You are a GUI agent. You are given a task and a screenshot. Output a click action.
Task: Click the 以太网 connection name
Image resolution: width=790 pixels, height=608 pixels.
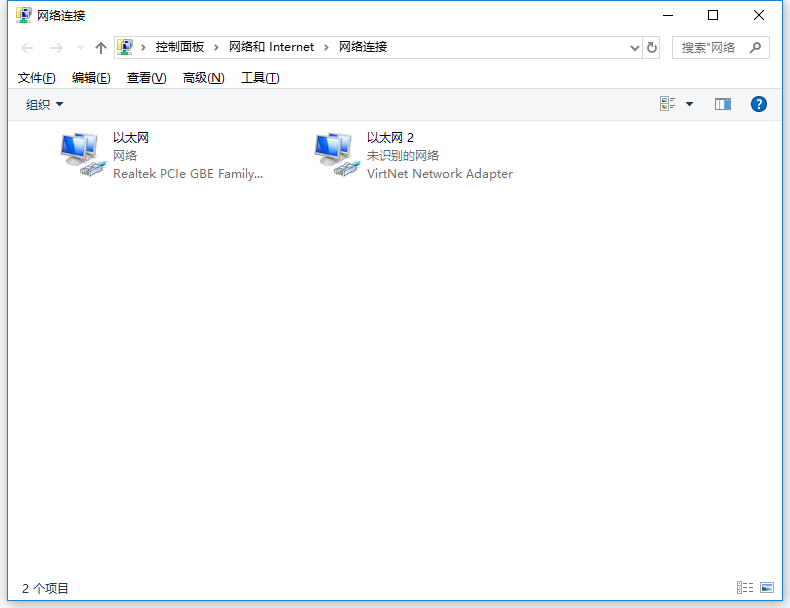(130, 138)
